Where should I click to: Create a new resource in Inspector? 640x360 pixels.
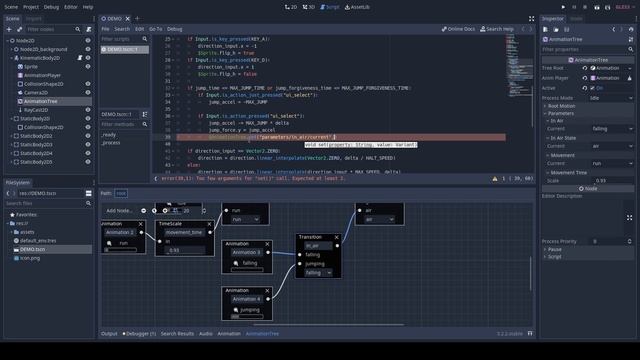(545, 29)
